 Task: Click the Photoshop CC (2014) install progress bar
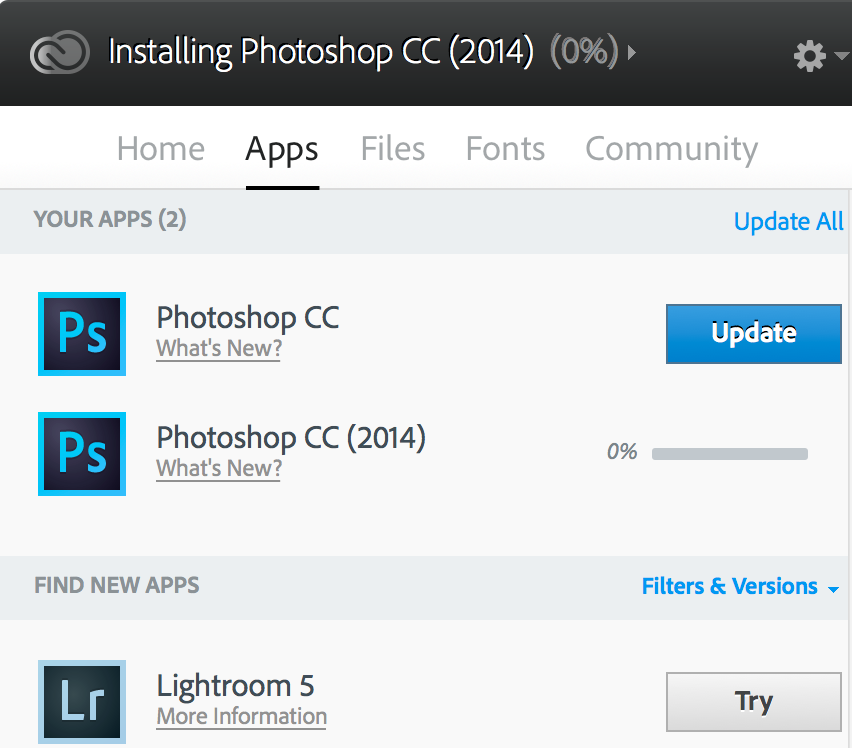click(x=730, y=454)
